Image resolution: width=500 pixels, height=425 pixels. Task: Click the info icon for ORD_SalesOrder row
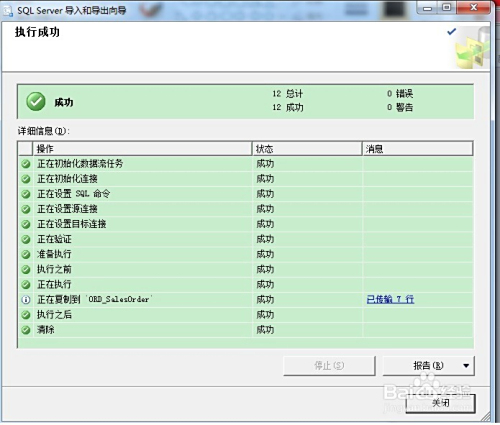[x=26, y=300]
